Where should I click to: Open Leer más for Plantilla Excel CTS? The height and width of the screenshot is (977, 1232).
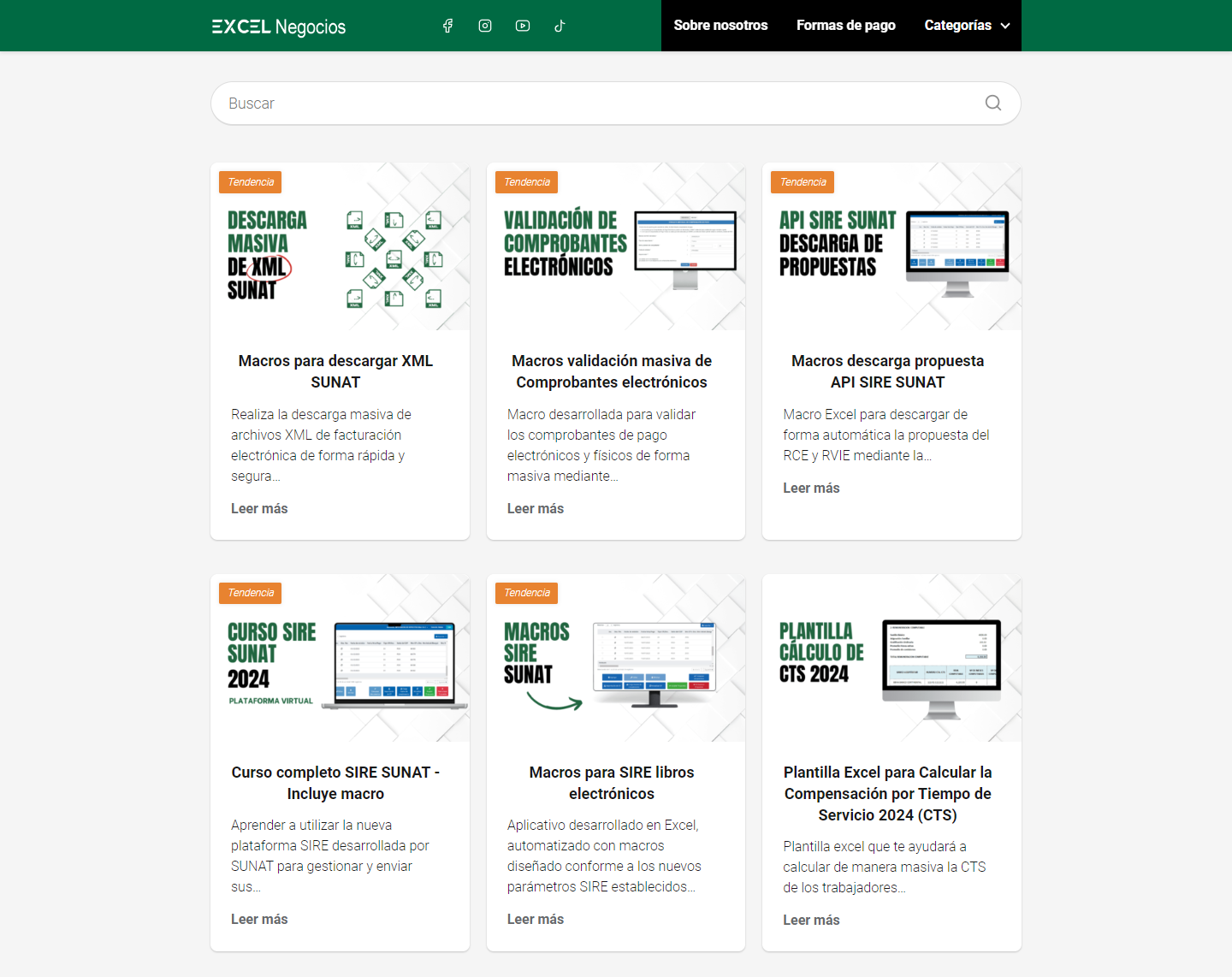click(811, 920)
